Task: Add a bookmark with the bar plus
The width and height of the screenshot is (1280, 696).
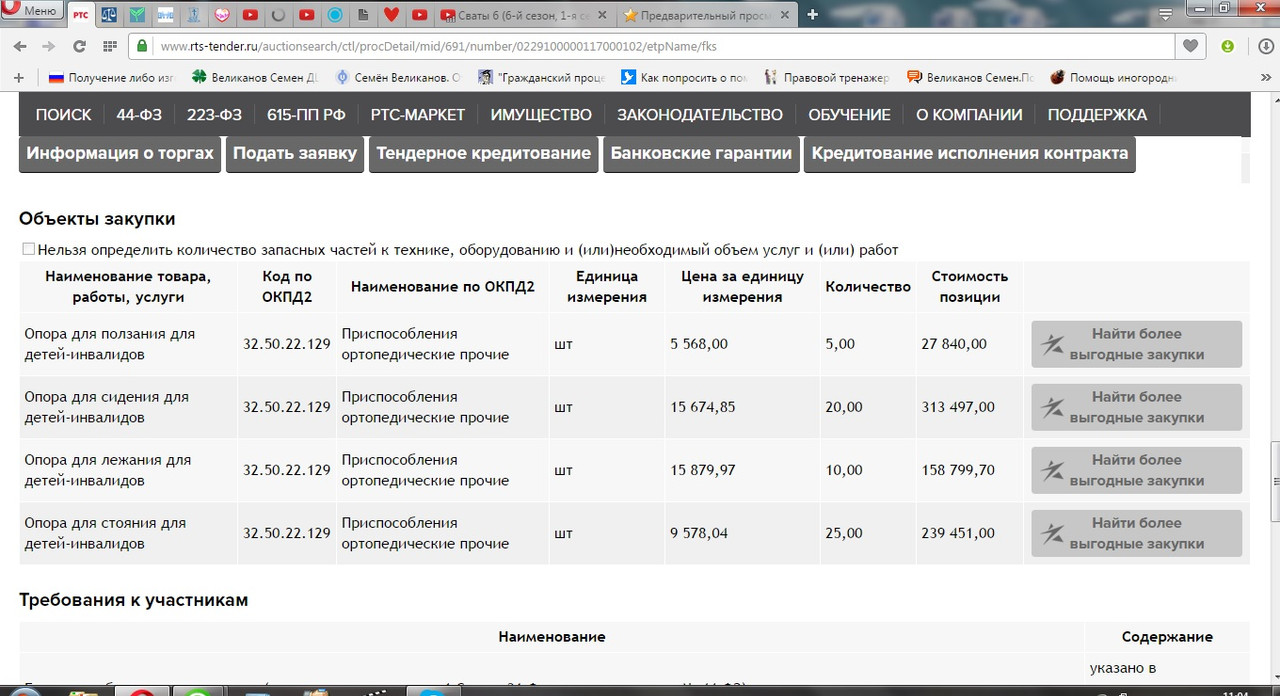Action: tap(18, 77)
